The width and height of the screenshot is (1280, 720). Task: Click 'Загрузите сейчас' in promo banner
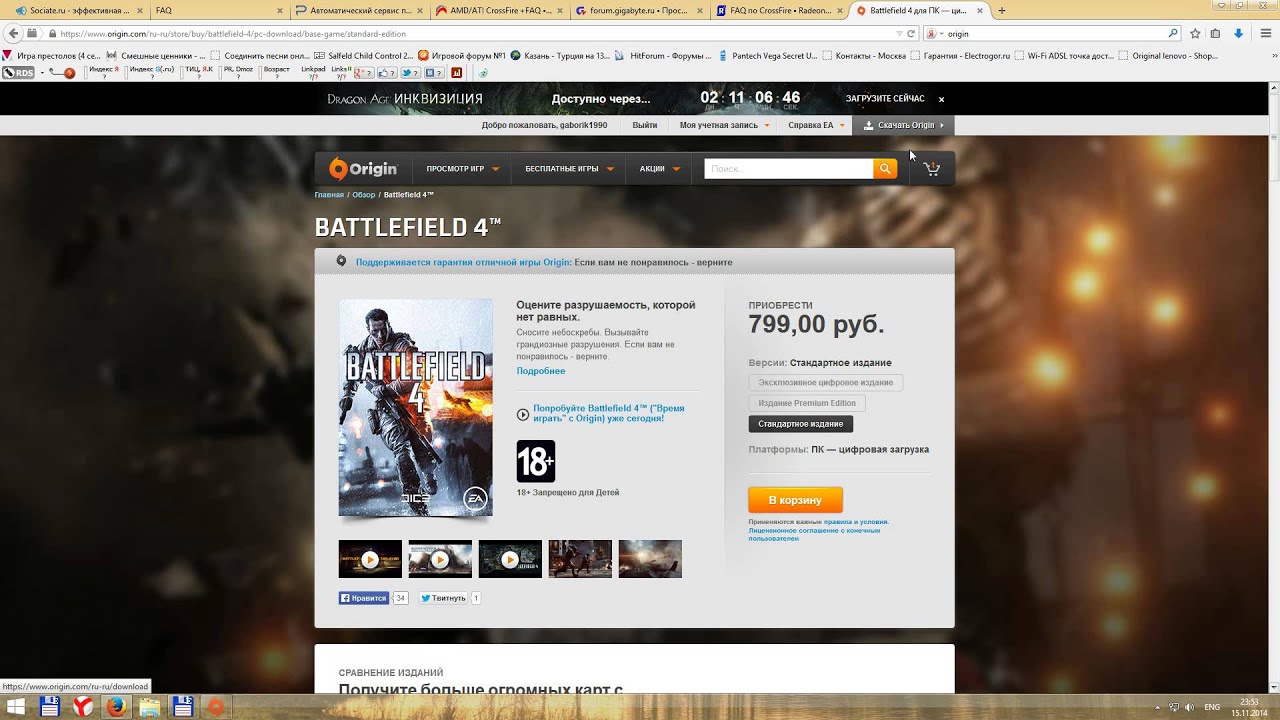pyautogui.click(x=885, y=99)
